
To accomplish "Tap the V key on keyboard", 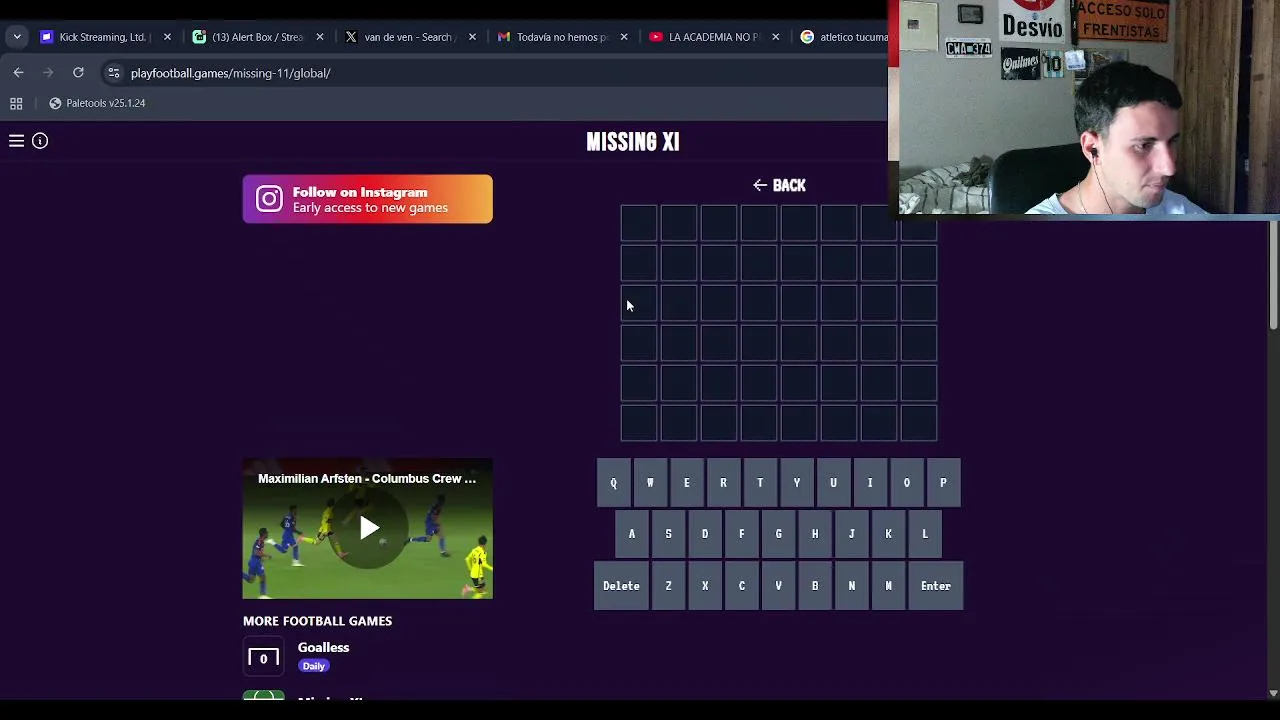I will pos(778,586).
